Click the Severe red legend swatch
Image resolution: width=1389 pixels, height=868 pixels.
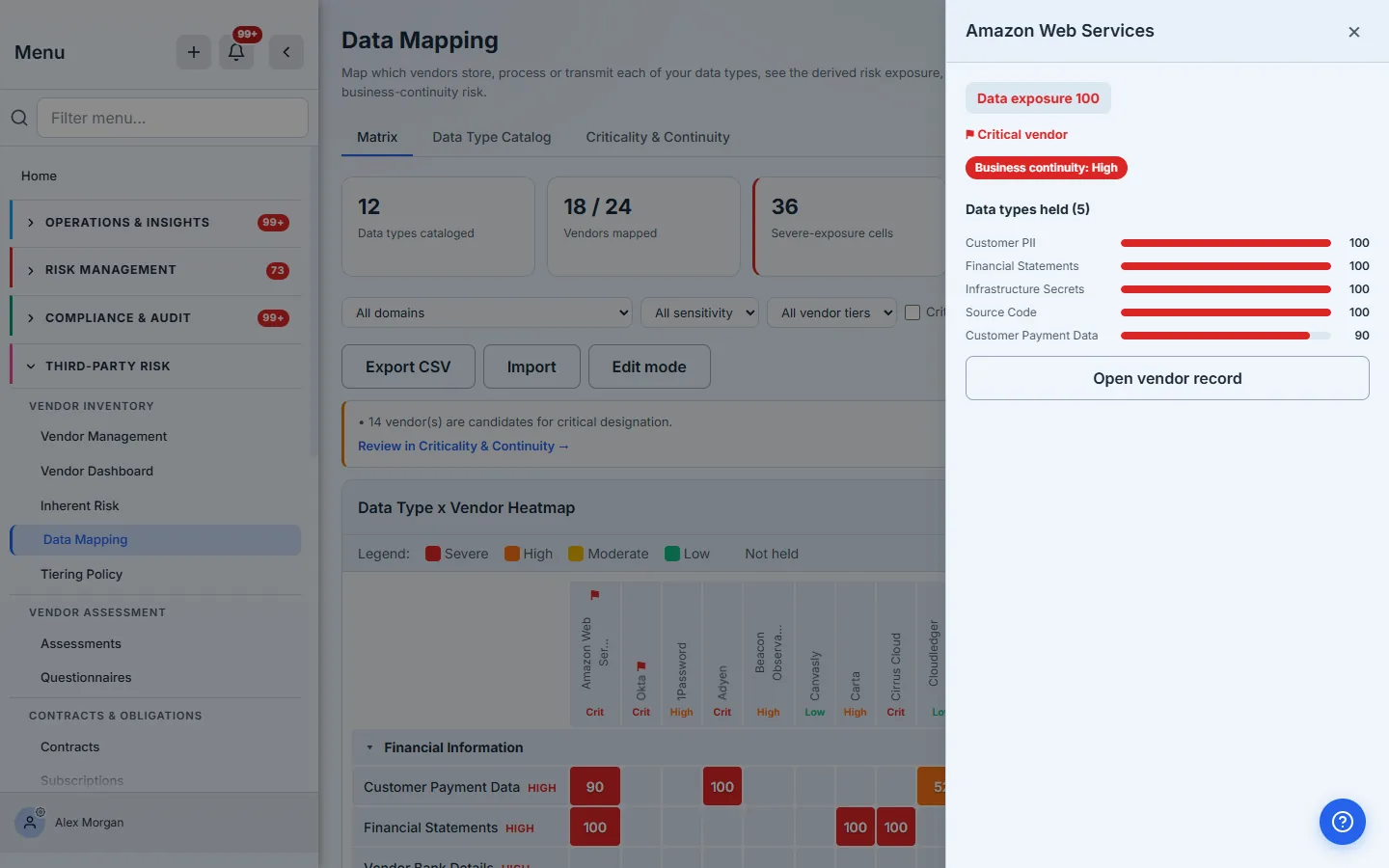click(433, 554)
